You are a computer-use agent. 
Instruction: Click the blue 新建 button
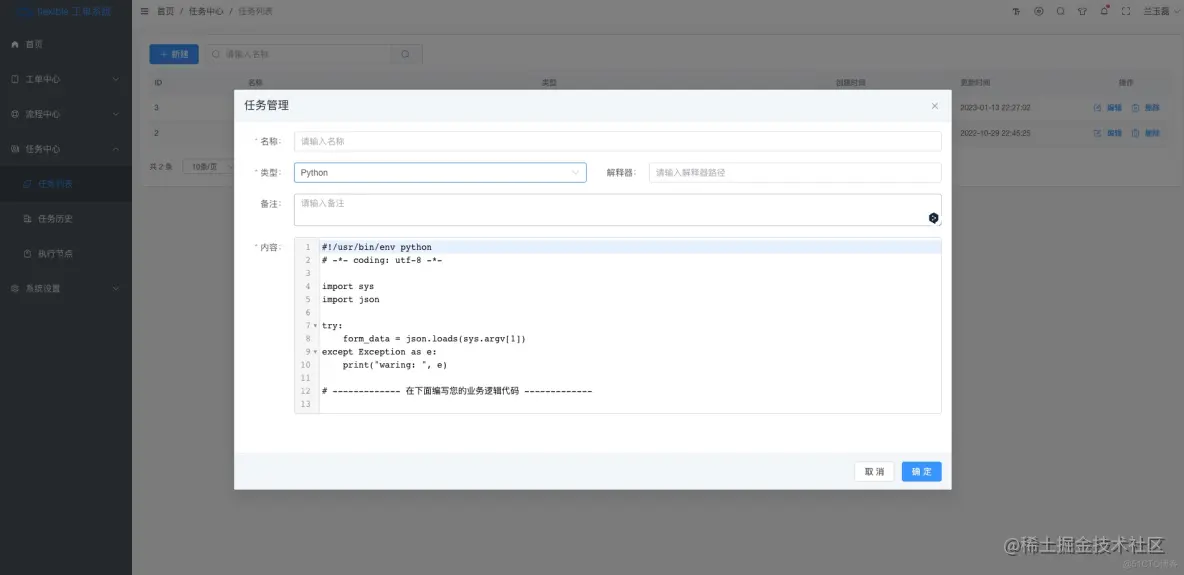click(x=174, y=54)
